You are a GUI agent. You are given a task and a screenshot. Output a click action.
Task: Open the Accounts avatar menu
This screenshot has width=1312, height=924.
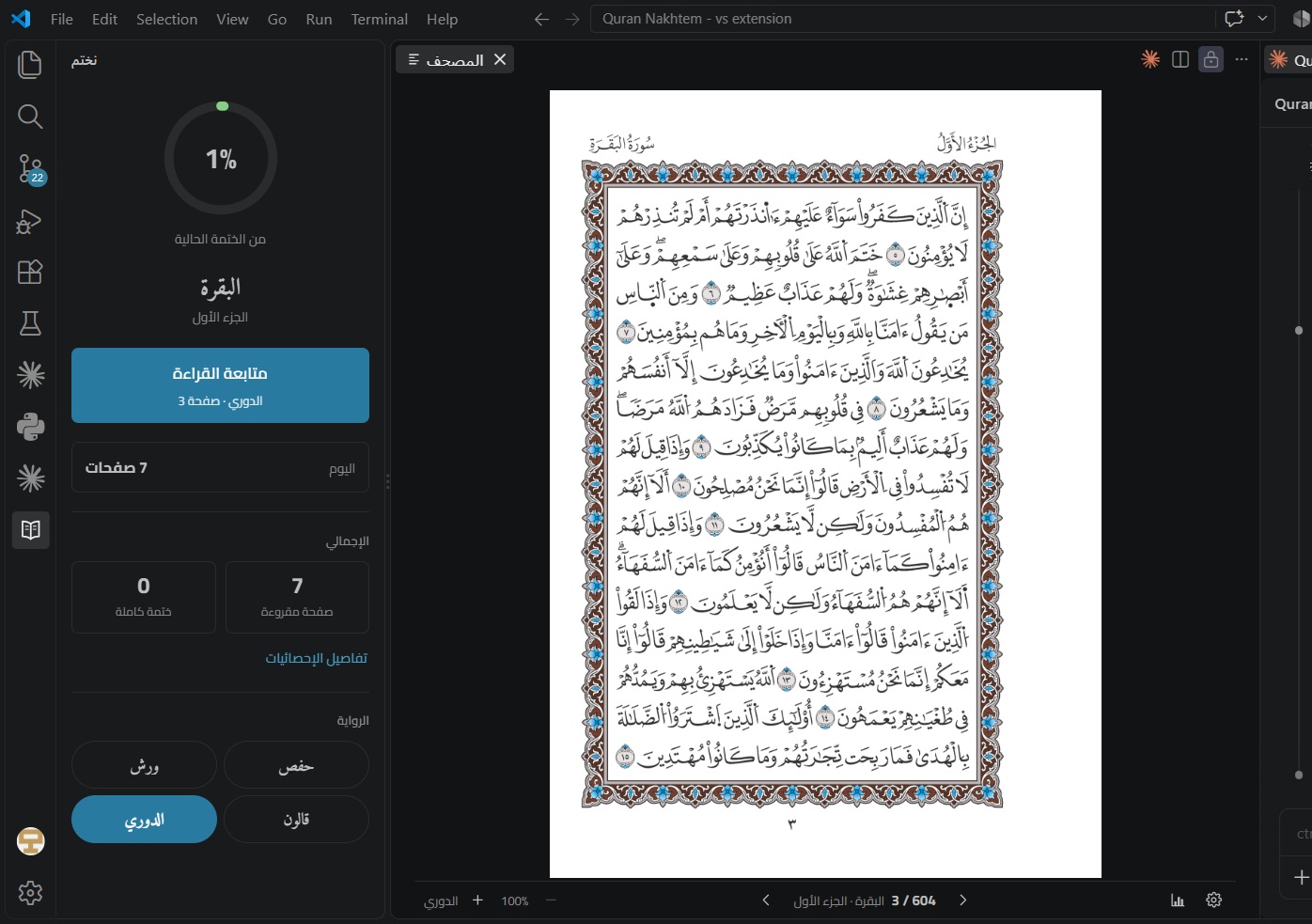pyautogui.click(x=30, y=841)
